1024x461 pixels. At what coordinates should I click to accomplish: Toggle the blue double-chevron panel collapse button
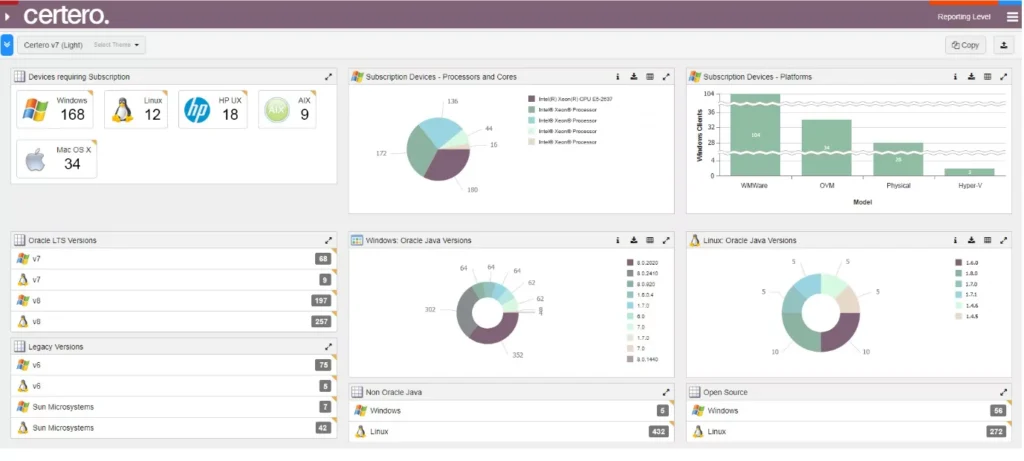coord(7,45)
